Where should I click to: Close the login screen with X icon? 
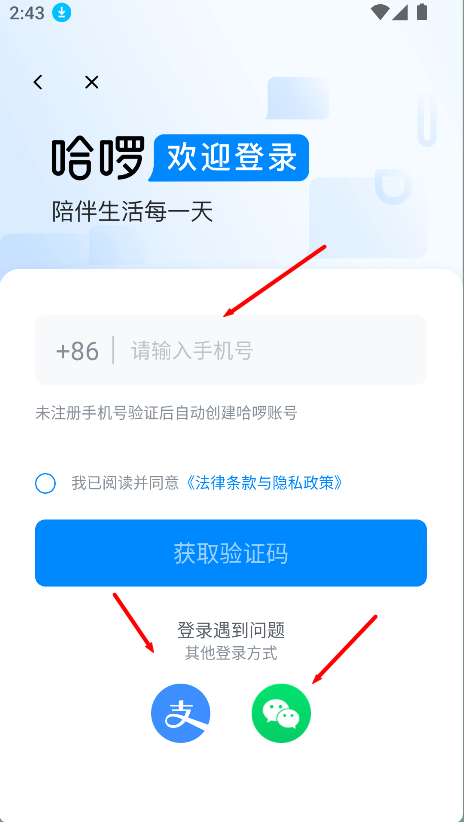click(x=92, y=82)
